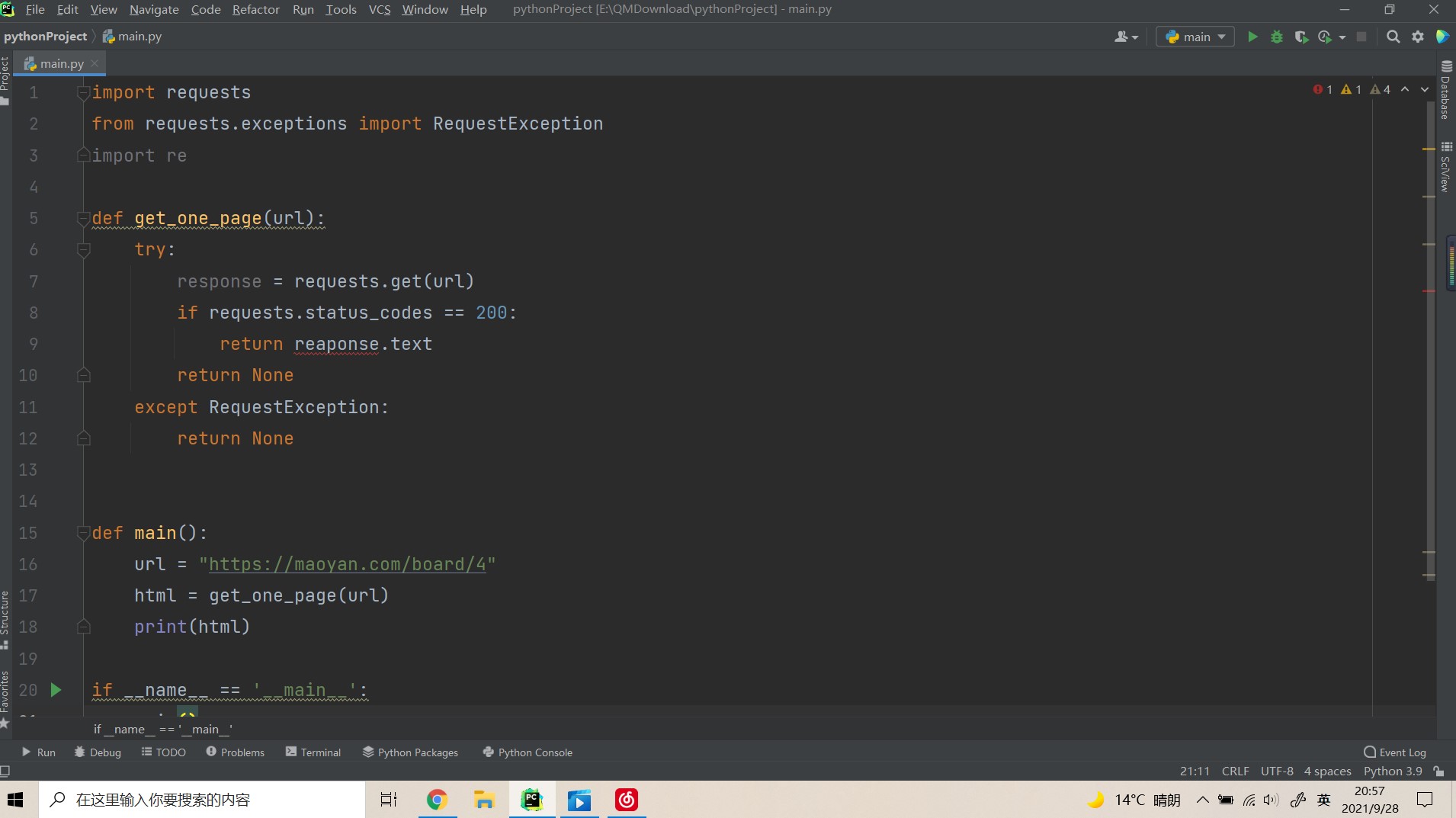The height and width of the screenshot is (818, 1456).
Task: Open File Explorer from the taskbar
Action: point(484,799)
